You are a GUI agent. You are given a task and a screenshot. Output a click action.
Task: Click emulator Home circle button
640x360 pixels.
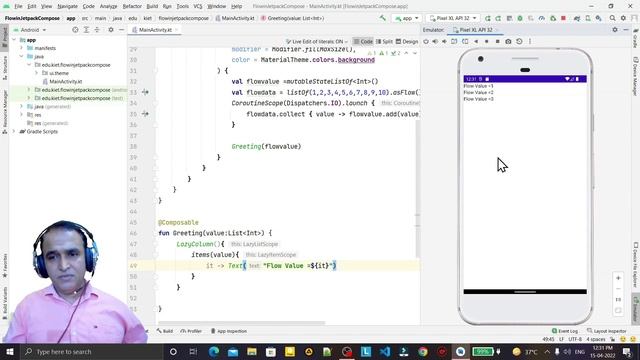[487, 41]
